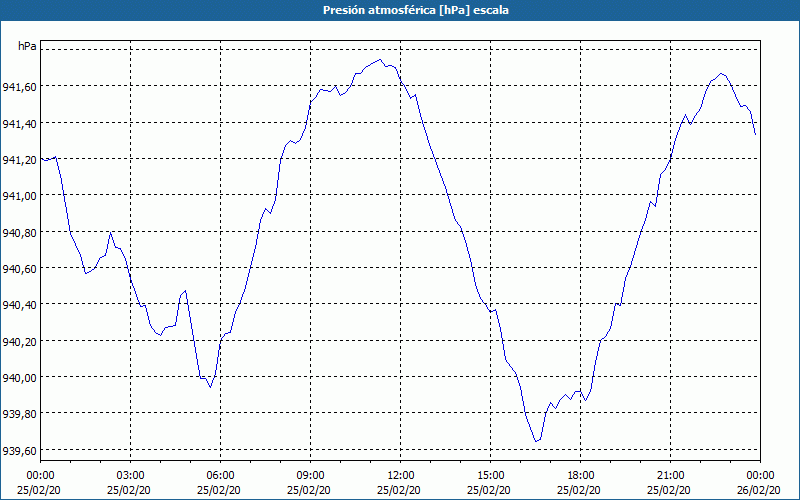This screenshot has height=500, width=800.
Task: Click the 03:00 time axis label
Action: point(130,476)
